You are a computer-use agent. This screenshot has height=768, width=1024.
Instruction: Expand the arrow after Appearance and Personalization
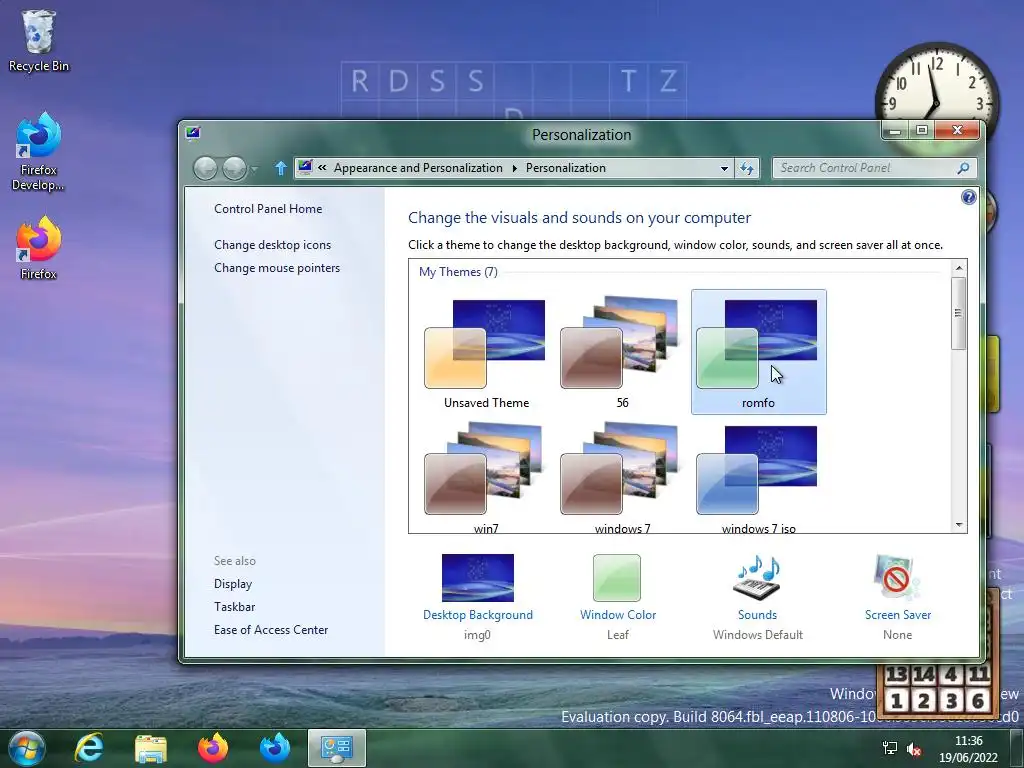[x=515, y=168]
